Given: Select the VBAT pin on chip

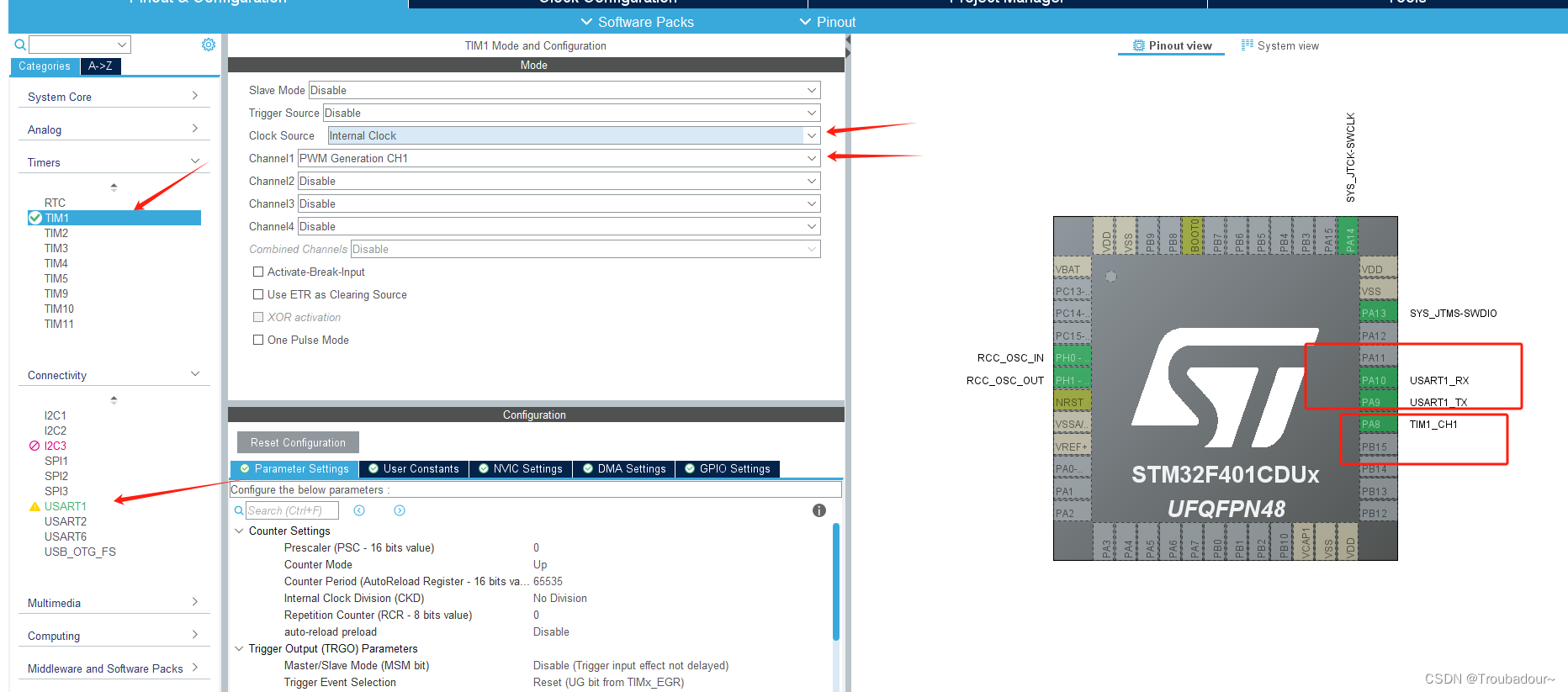Looking at the screenshot, I should [1073, 270].
